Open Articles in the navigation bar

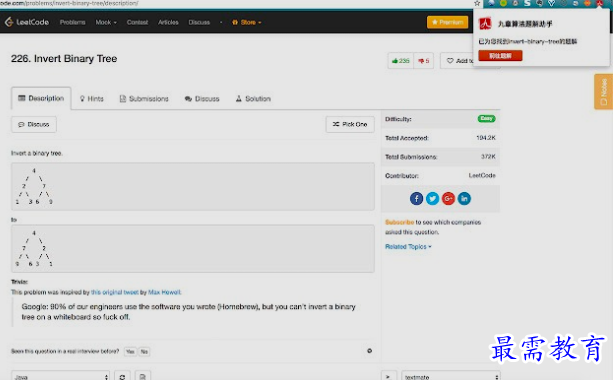pos(168,22)
